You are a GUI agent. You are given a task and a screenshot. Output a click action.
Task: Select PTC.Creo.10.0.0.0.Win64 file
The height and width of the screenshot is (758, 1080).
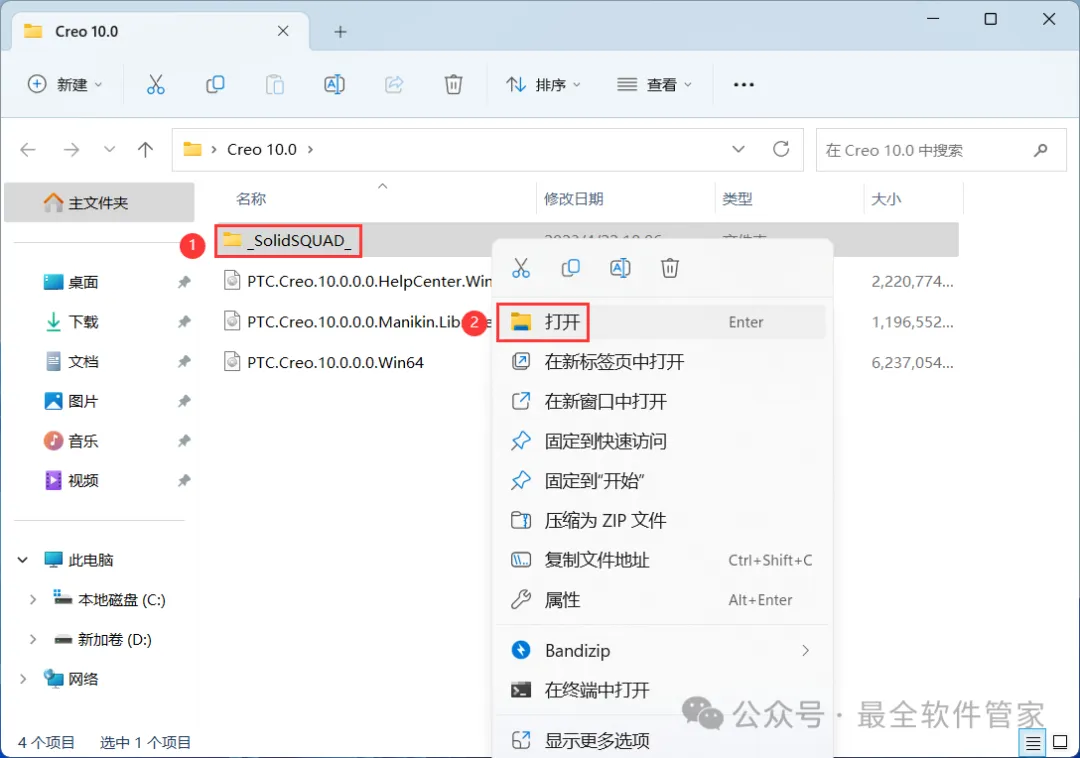coord(324,362)
